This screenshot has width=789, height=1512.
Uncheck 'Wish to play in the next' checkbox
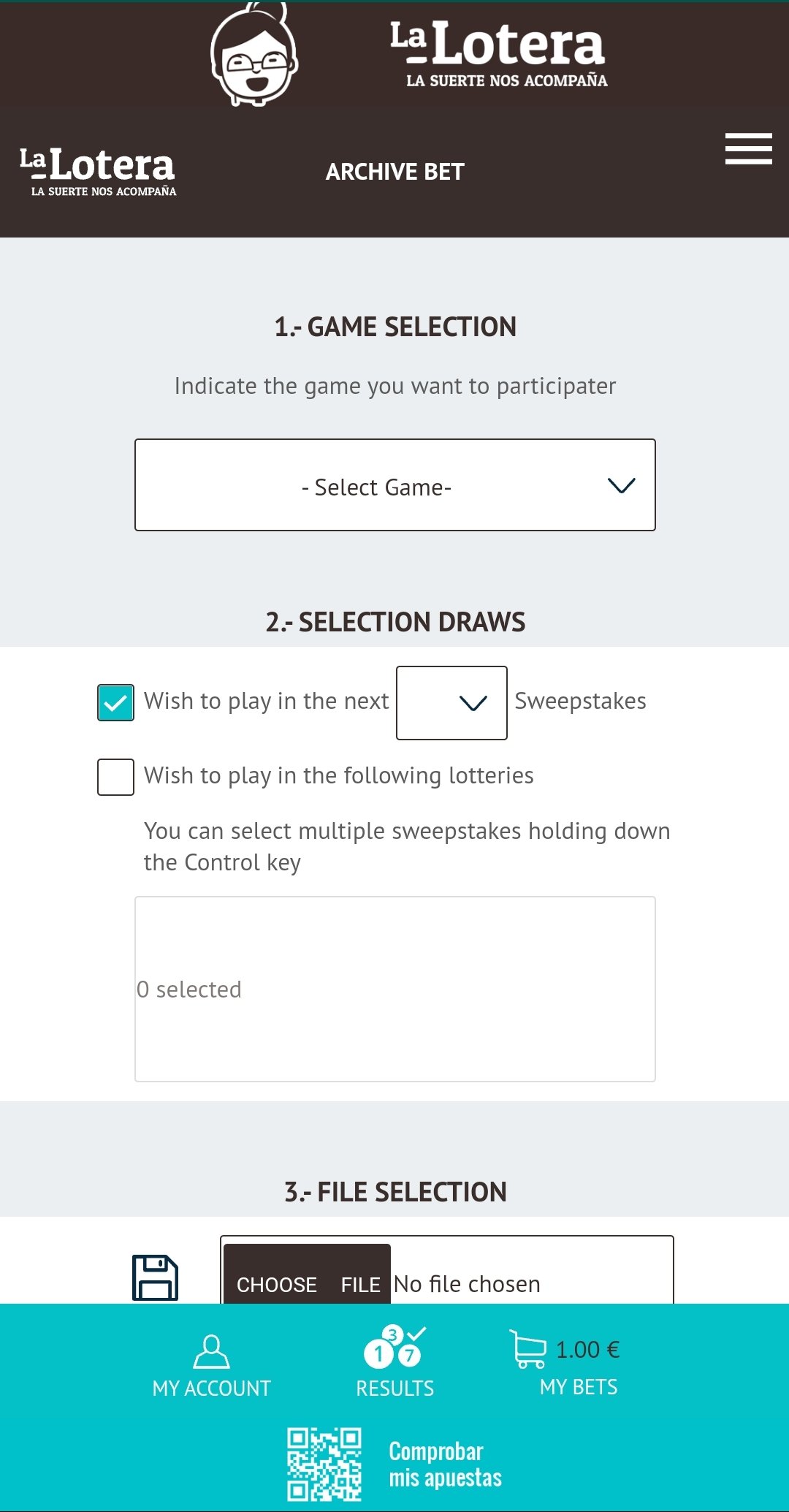point(115,702)
